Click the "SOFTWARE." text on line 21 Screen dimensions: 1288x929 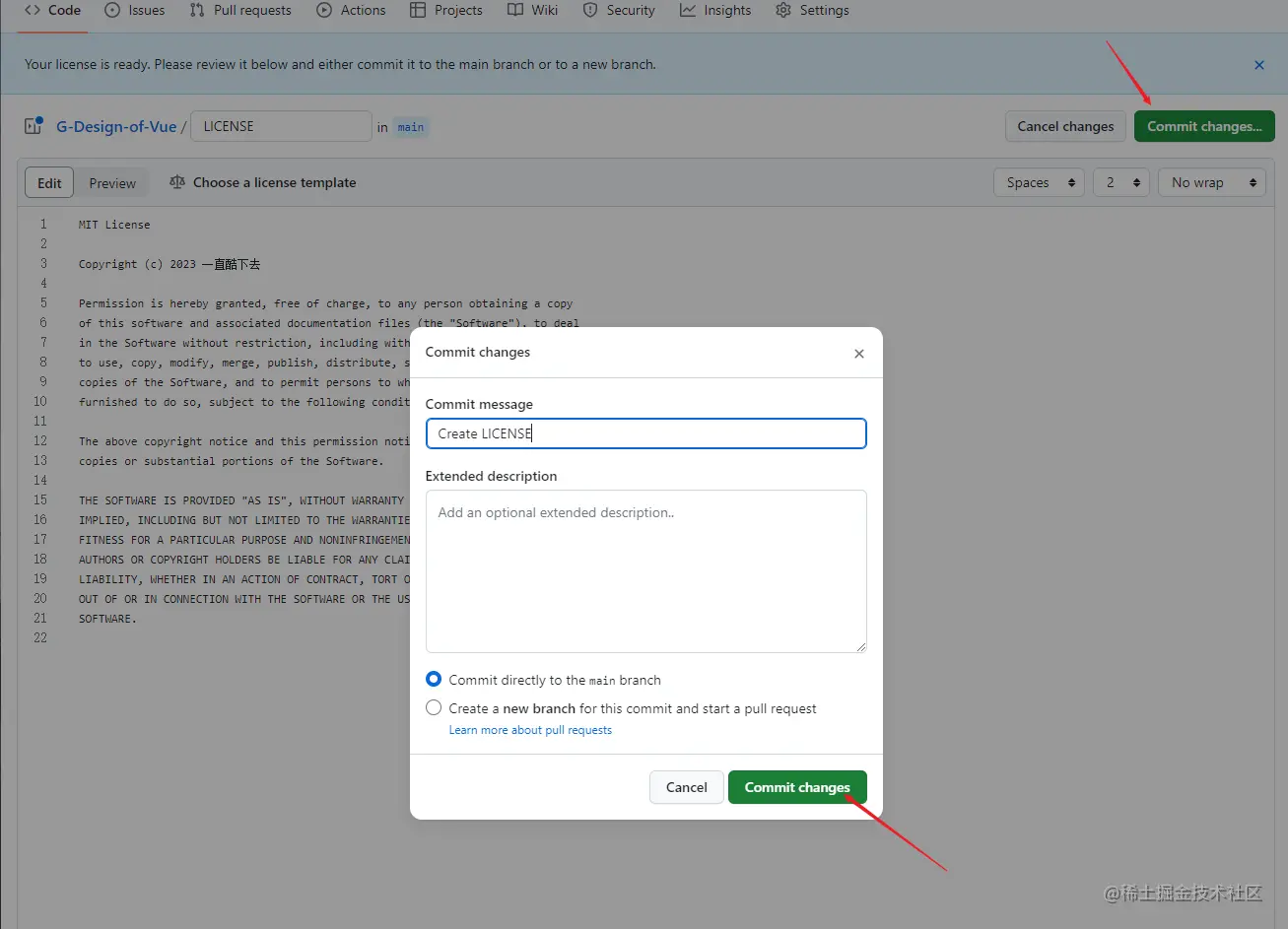coord(107,619)
